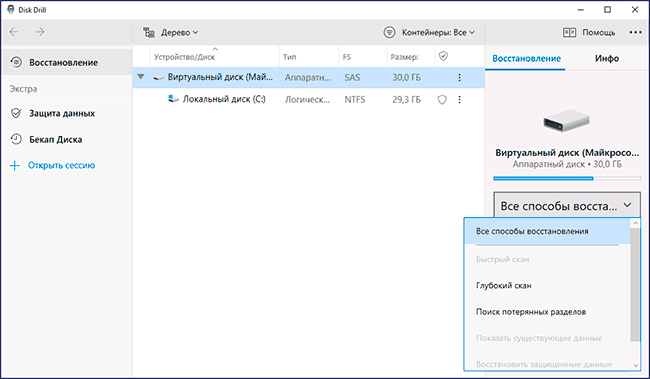Open the three-dot more options menu
Viewport: 650px width, 379px height.
point(635,32)
